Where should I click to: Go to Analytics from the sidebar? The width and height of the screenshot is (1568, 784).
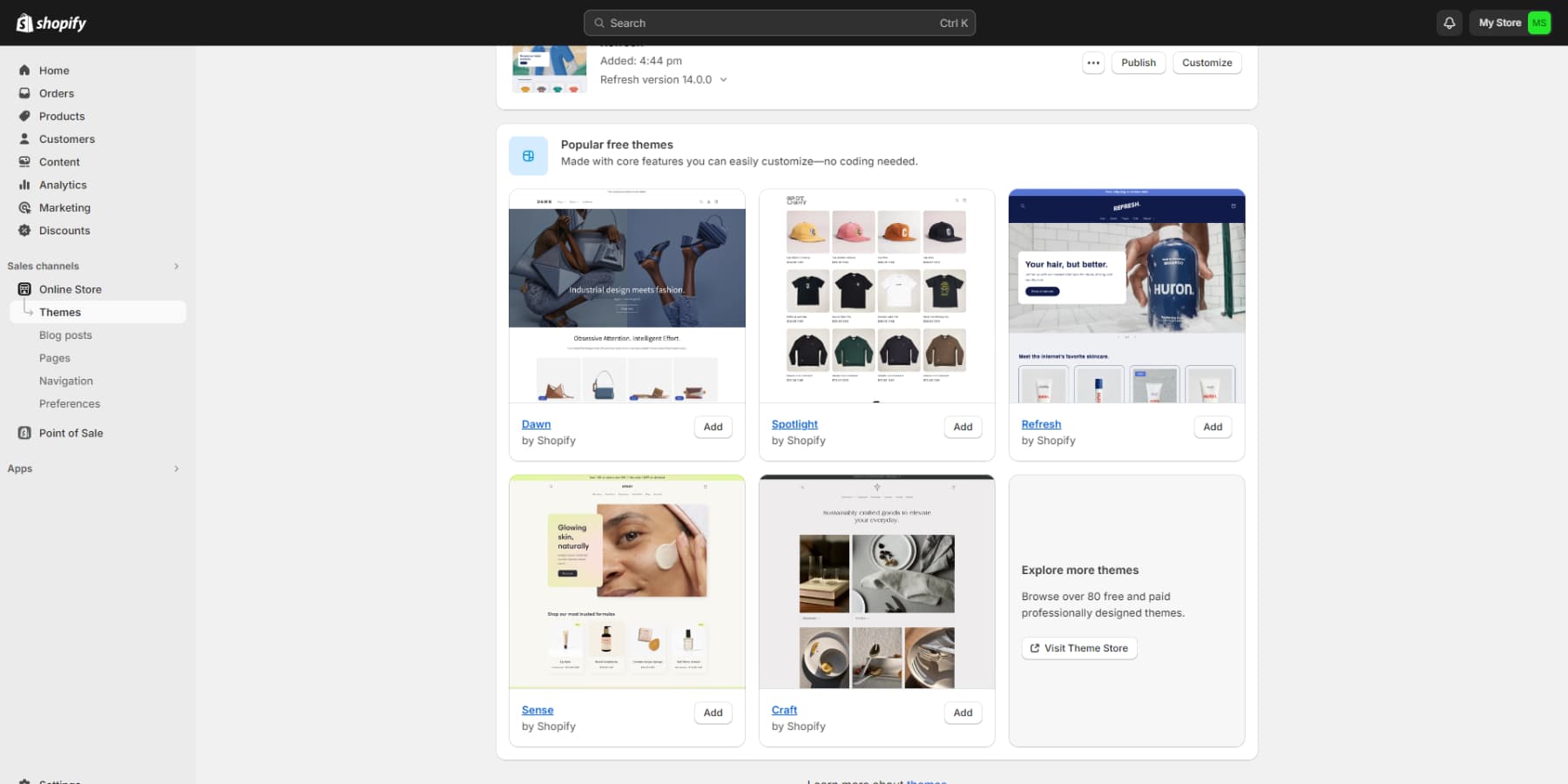click(62, 185)
